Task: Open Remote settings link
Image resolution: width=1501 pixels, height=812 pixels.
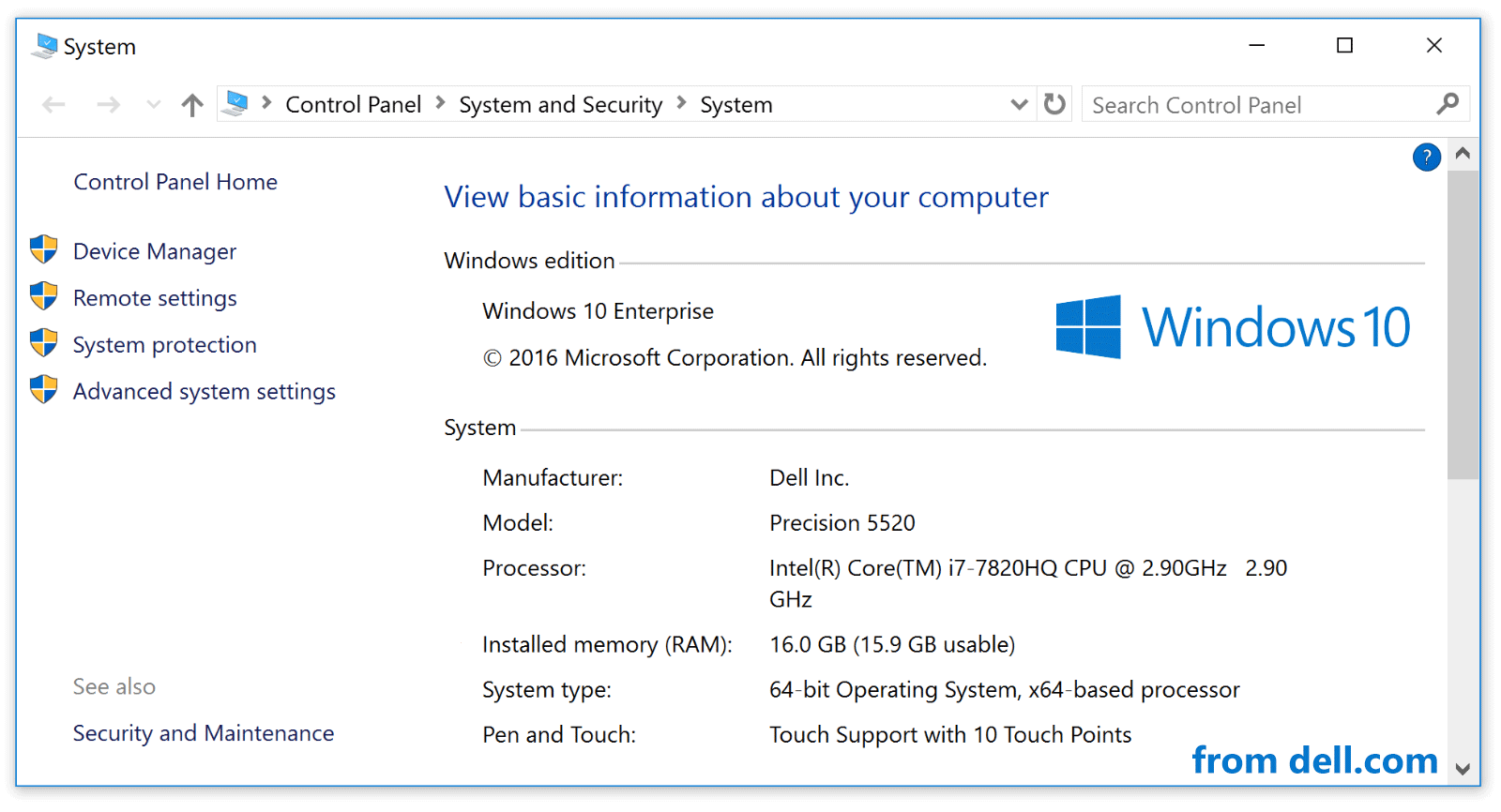Action: (155, 298)
